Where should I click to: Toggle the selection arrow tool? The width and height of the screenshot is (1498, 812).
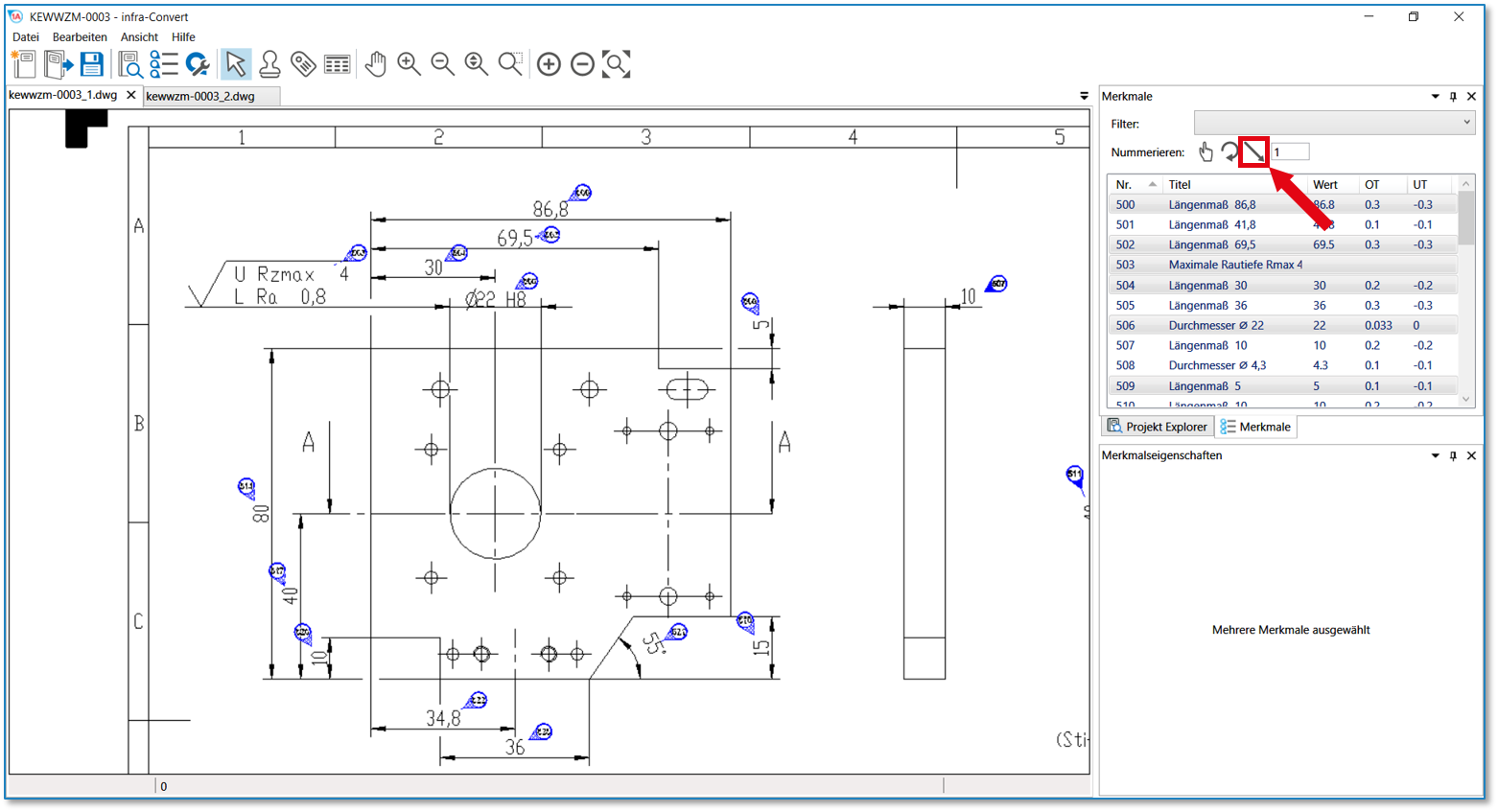(235, 64)
